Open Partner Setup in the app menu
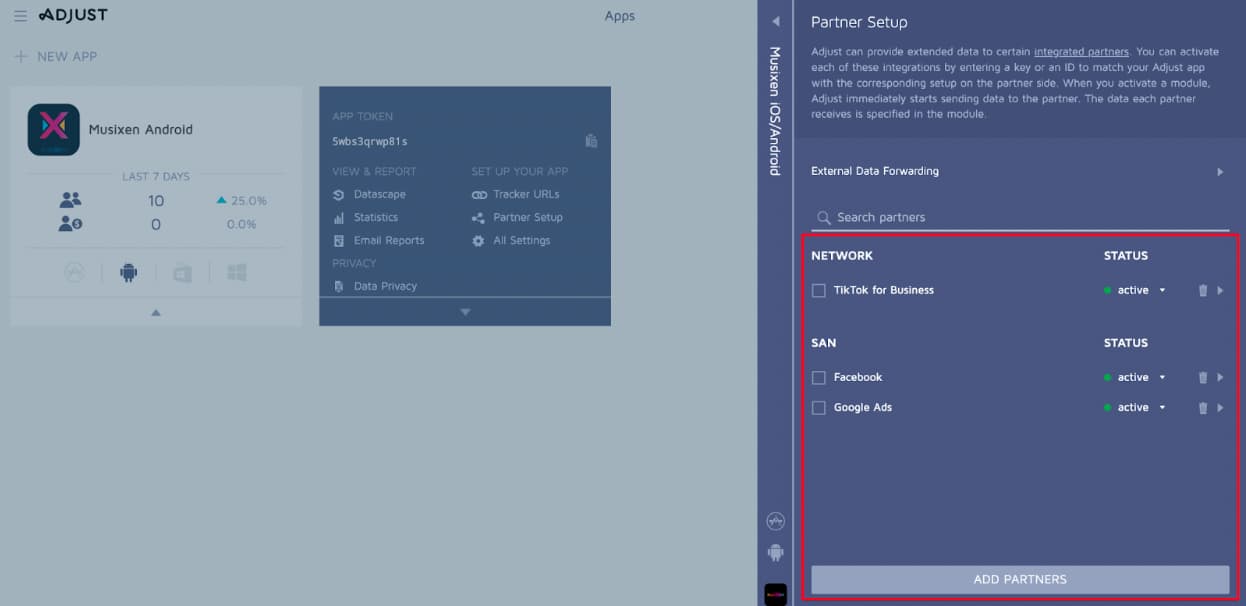The image size is (1246, 606). 528,217
